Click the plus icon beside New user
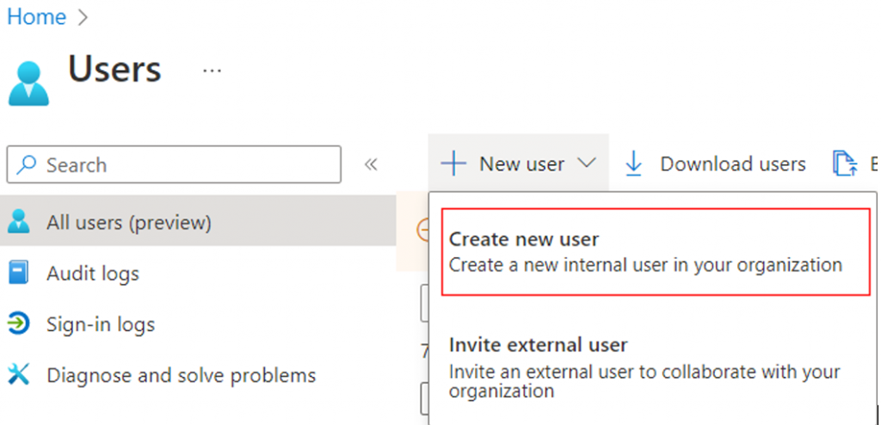 coord(453,164)
